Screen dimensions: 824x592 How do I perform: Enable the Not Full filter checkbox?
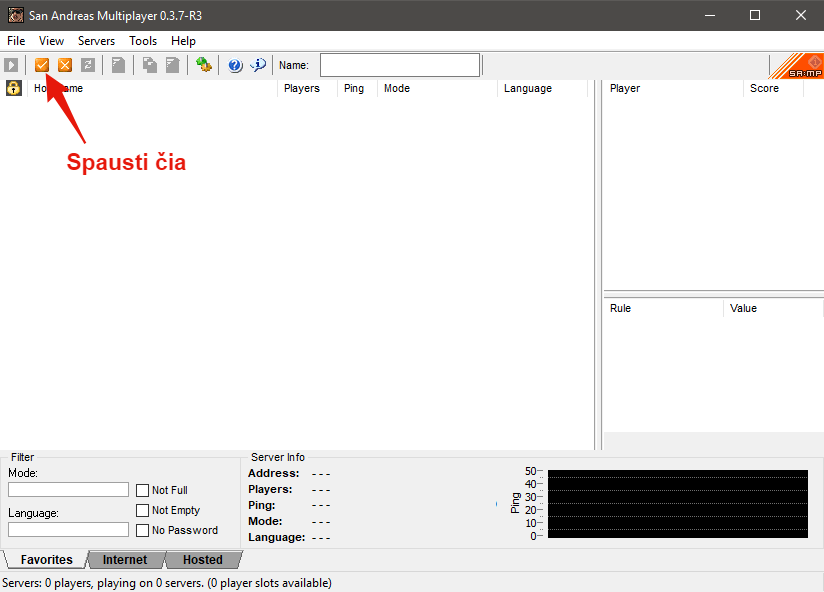pyautogui.click(x=143, y=490)
